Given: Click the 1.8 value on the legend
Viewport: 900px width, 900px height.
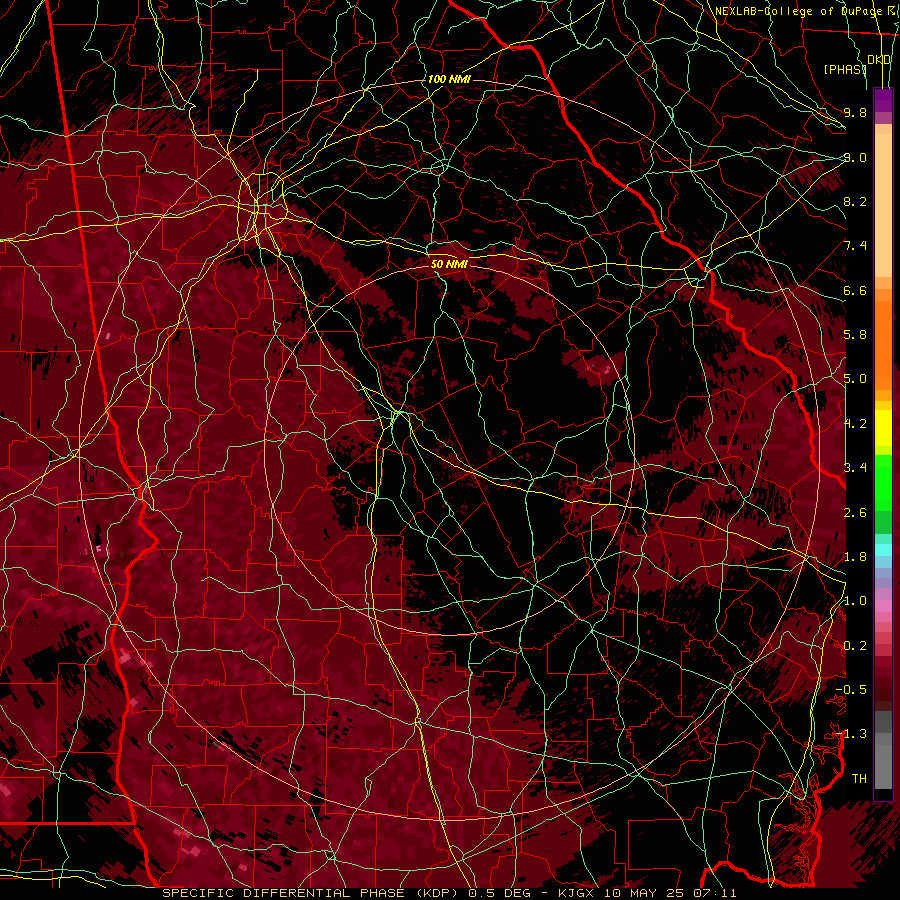Looking at the screenshot, I should pos(855,557).
